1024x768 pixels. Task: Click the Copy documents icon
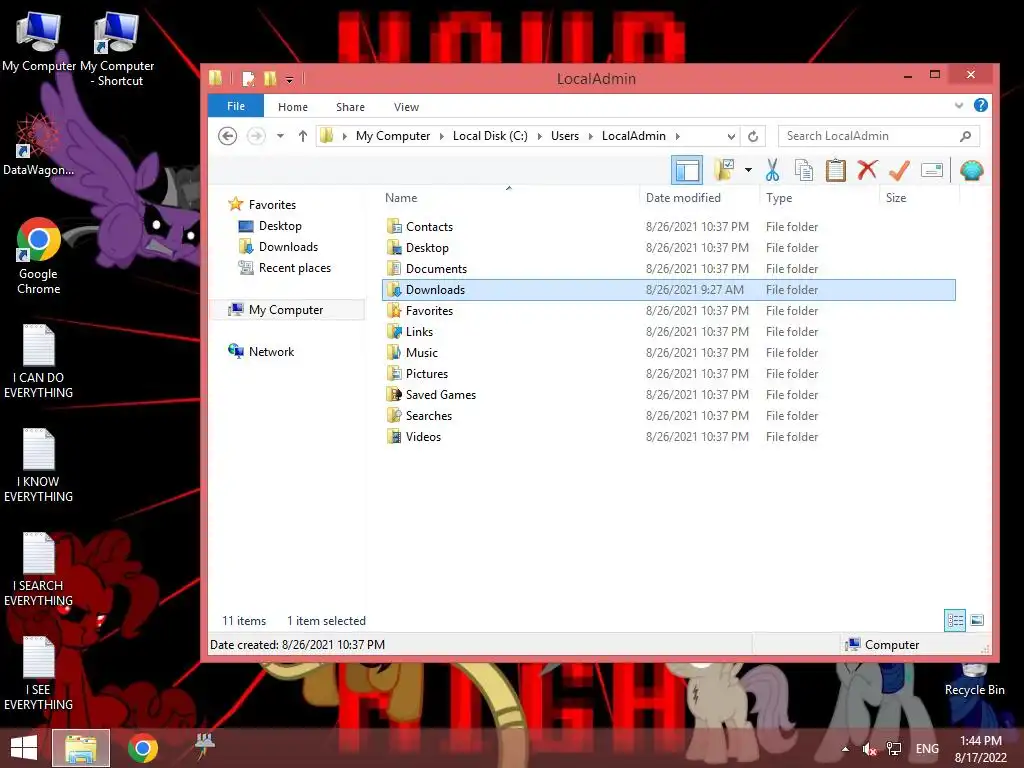(x=803, y=170)
